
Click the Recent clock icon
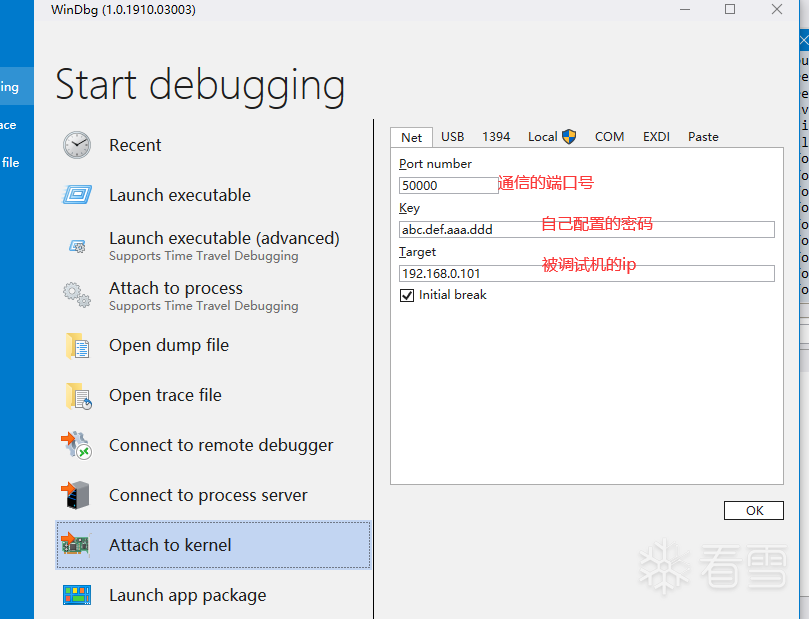coord(77,145)
